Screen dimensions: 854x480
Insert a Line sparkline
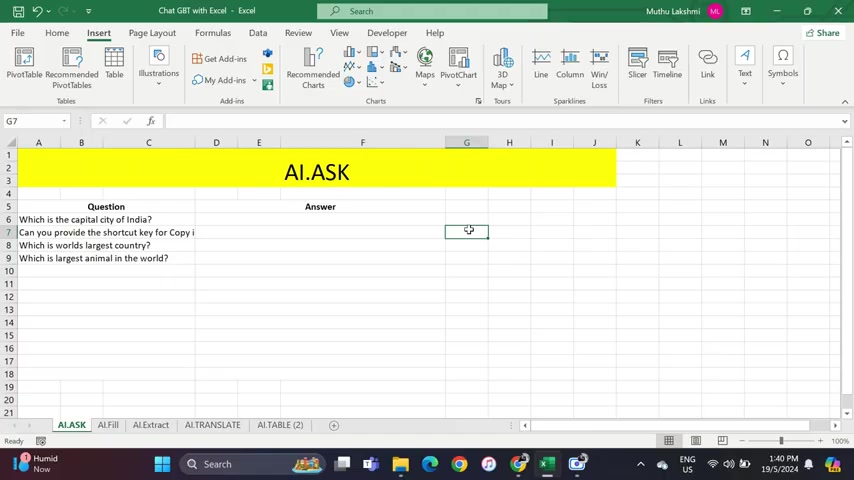(x=541, y=63)
